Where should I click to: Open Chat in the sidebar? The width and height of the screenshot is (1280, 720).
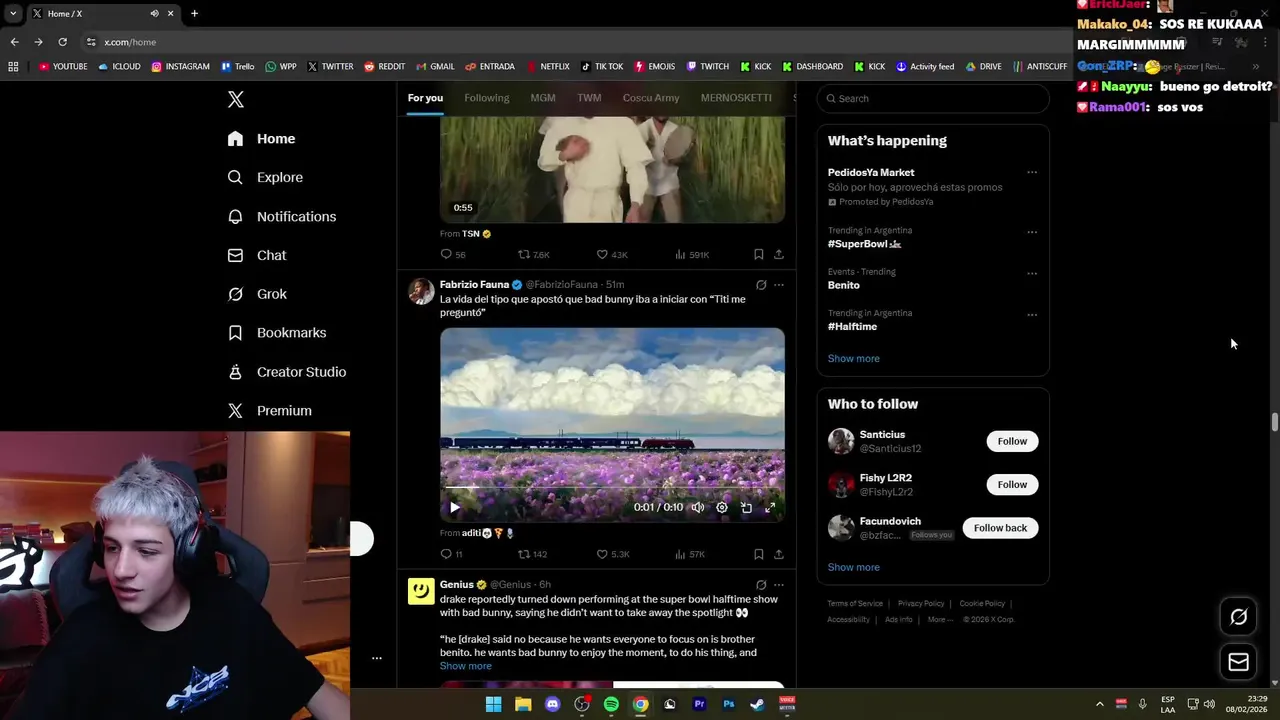tap(256, 255)
